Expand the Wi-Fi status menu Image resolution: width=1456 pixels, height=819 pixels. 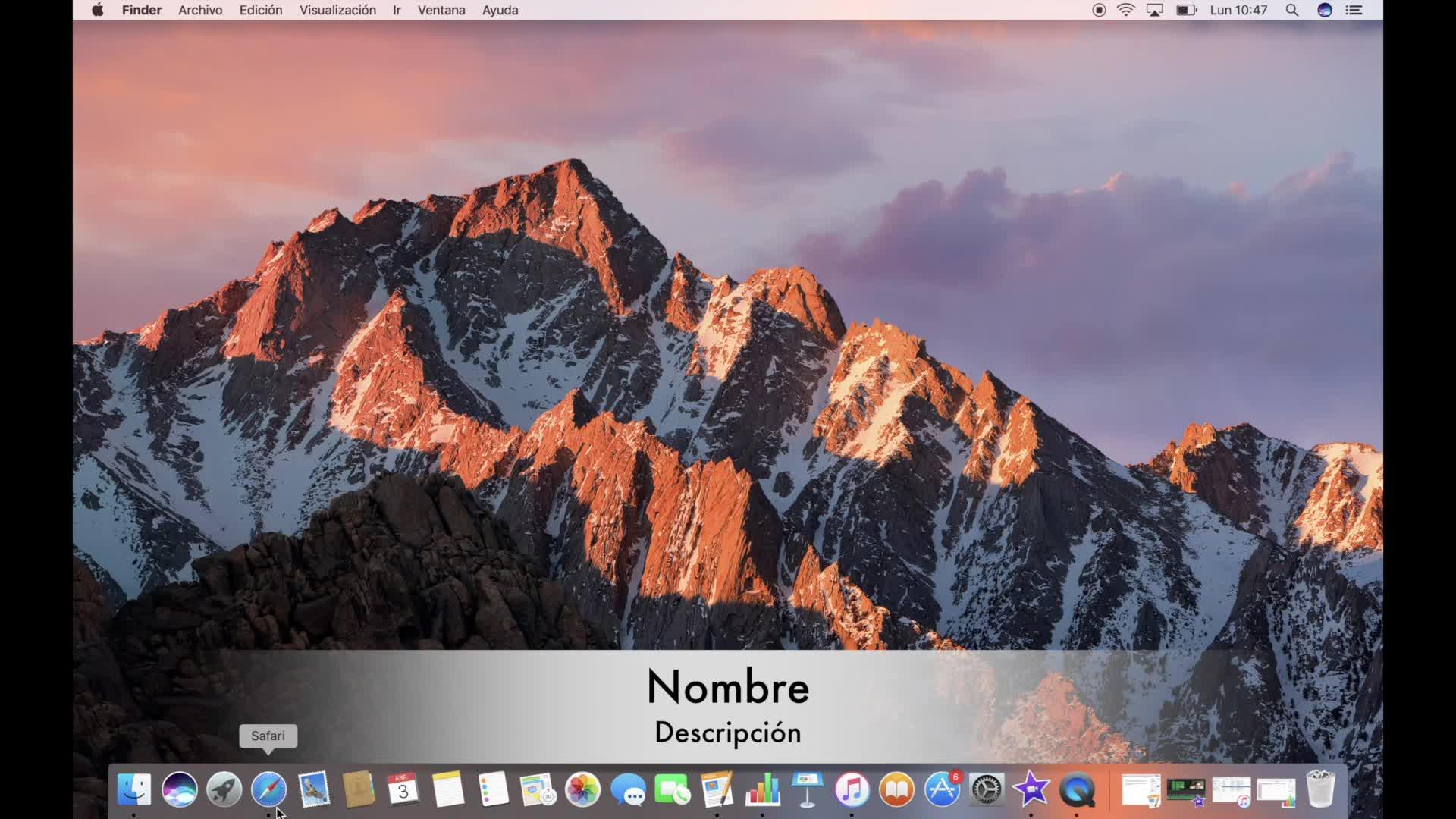tap(1126, 10)
